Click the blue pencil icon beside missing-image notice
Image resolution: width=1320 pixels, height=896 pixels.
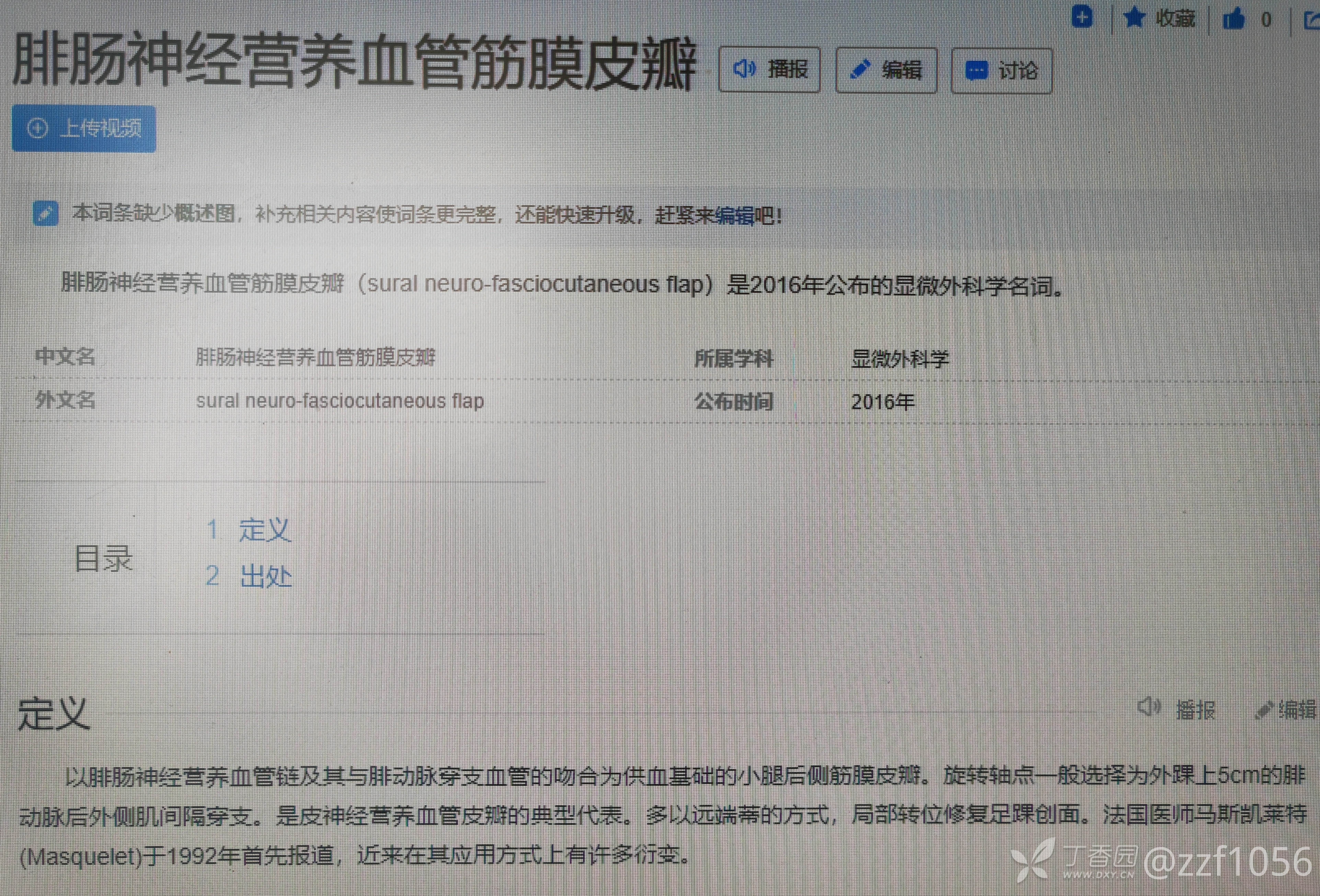point(45,214)
